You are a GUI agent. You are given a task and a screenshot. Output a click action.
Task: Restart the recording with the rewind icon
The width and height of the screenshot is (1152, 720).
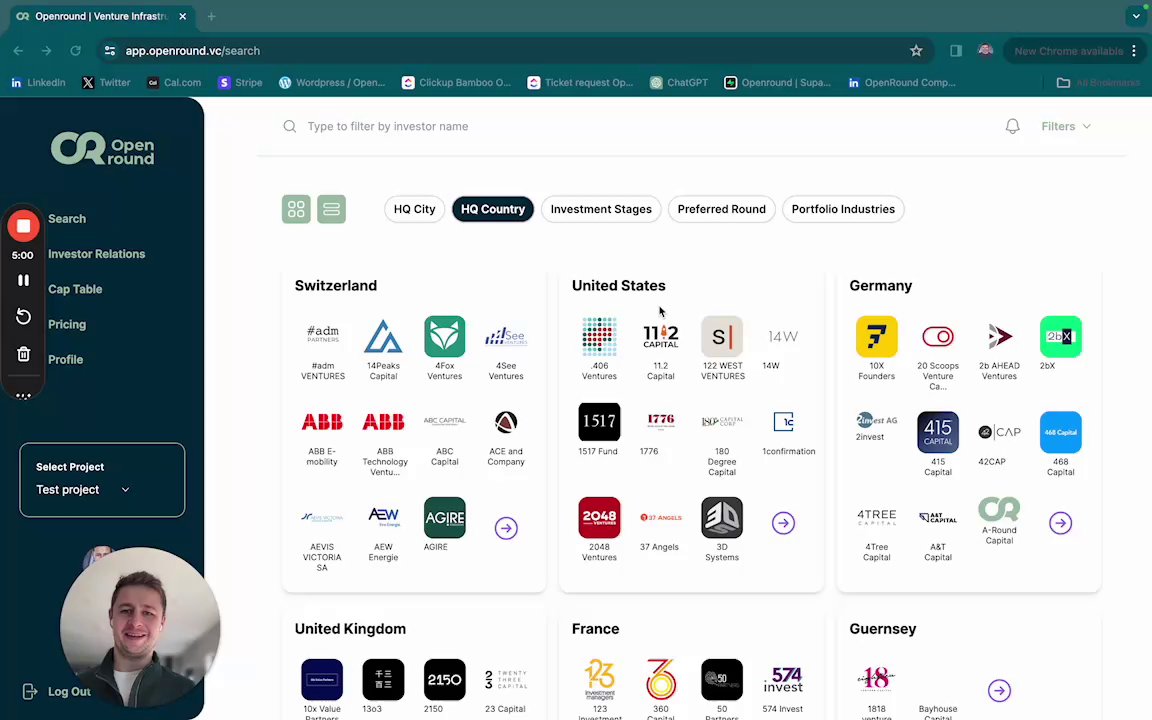(24, 317)
